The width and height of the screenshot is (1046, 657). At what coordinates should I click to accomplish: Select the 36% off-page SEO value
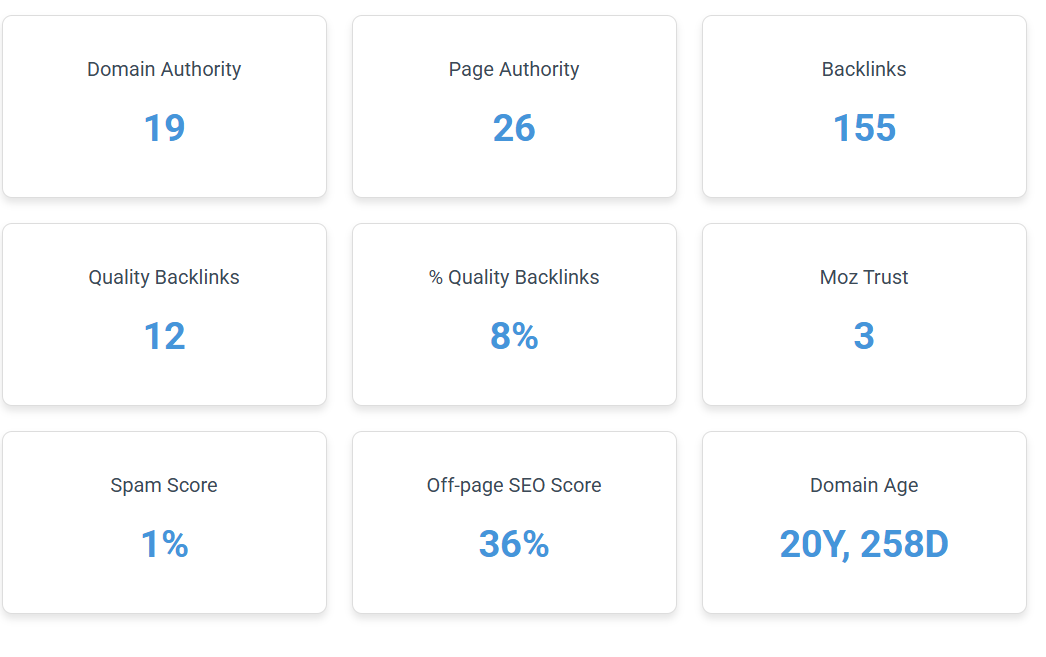click(514, 544)
